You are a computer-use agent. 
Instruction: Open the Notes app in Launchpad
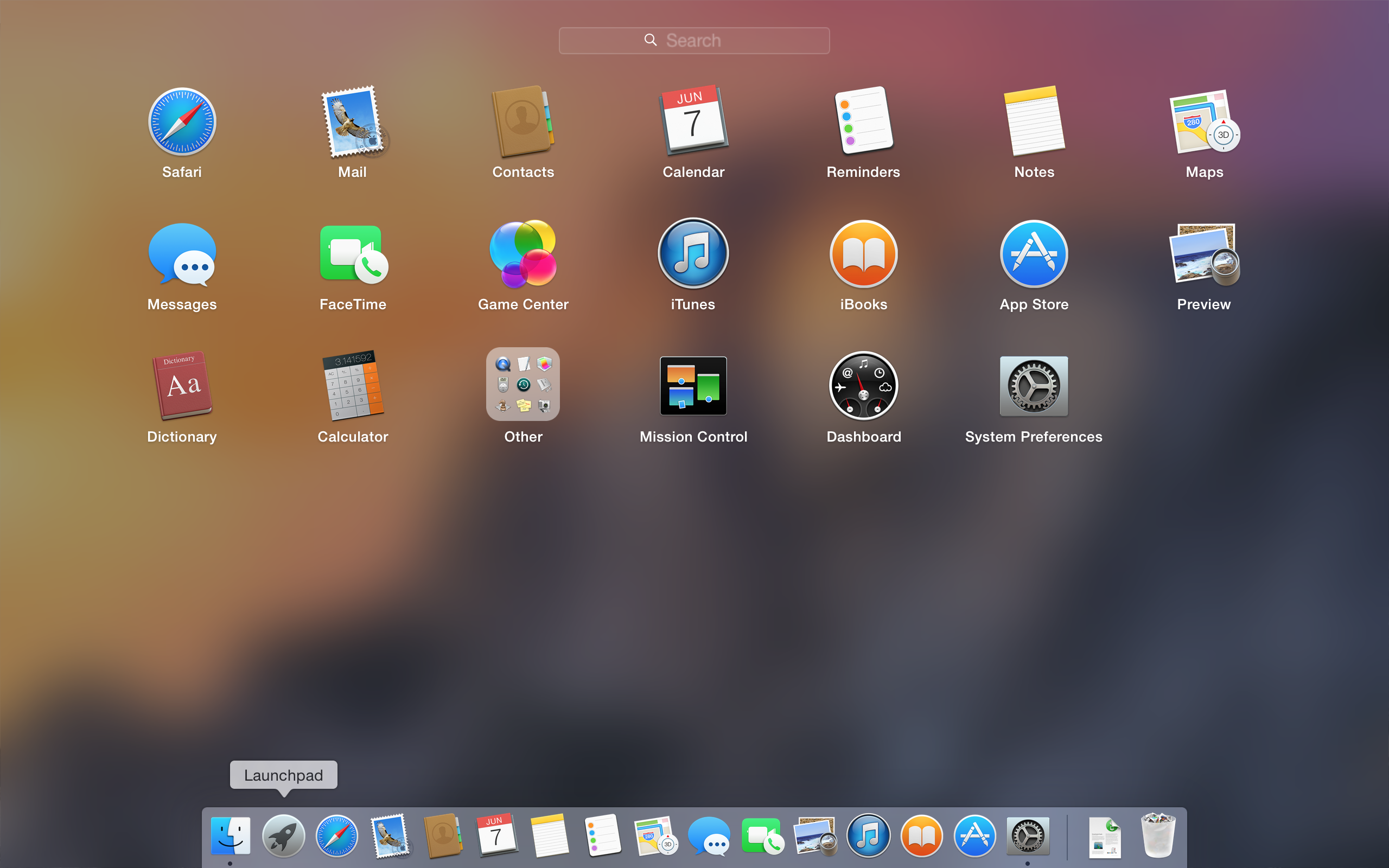(x=1034, y=120)
